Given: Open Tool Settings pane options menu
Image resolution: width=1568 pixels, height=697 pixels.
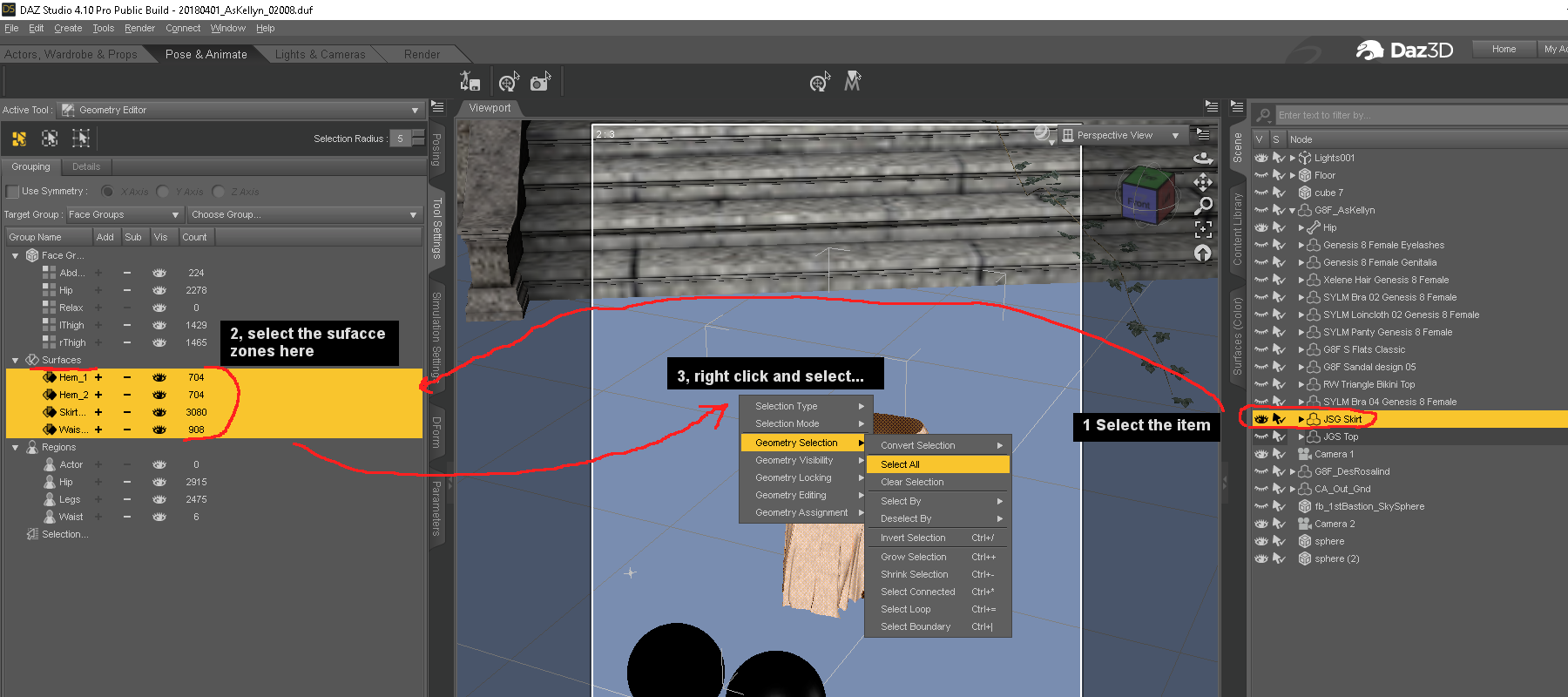Looking at the screenshot, I should click(x=437, y=107).
